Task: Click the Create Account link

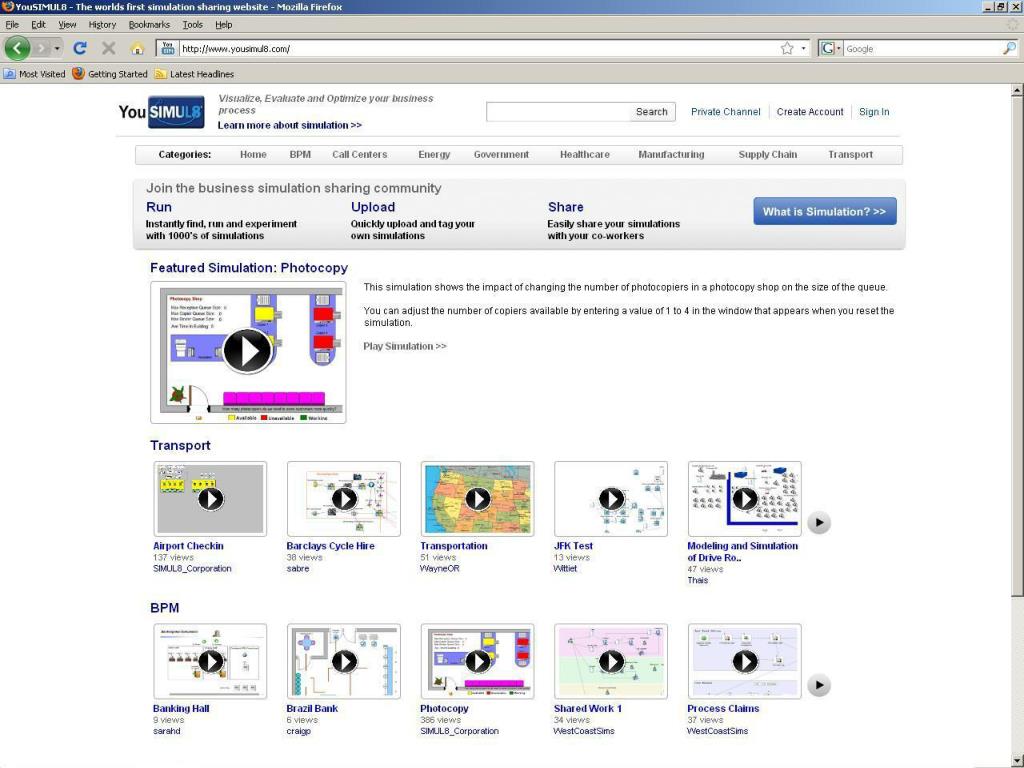Action: pyautogui.click(x=810, y=112)
